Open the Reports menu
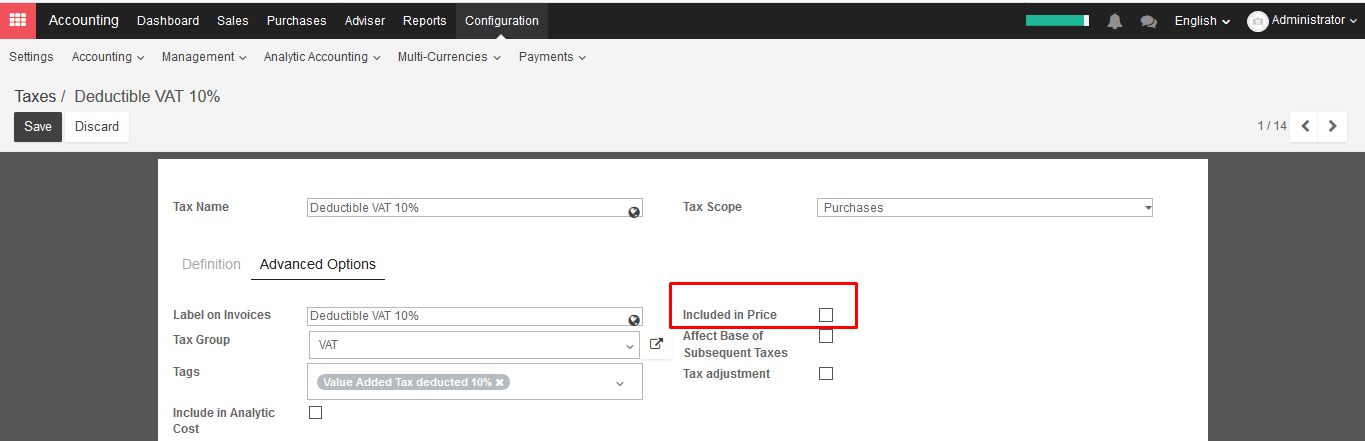Viewport: 1365px width, 441px height. click(425, 20)
